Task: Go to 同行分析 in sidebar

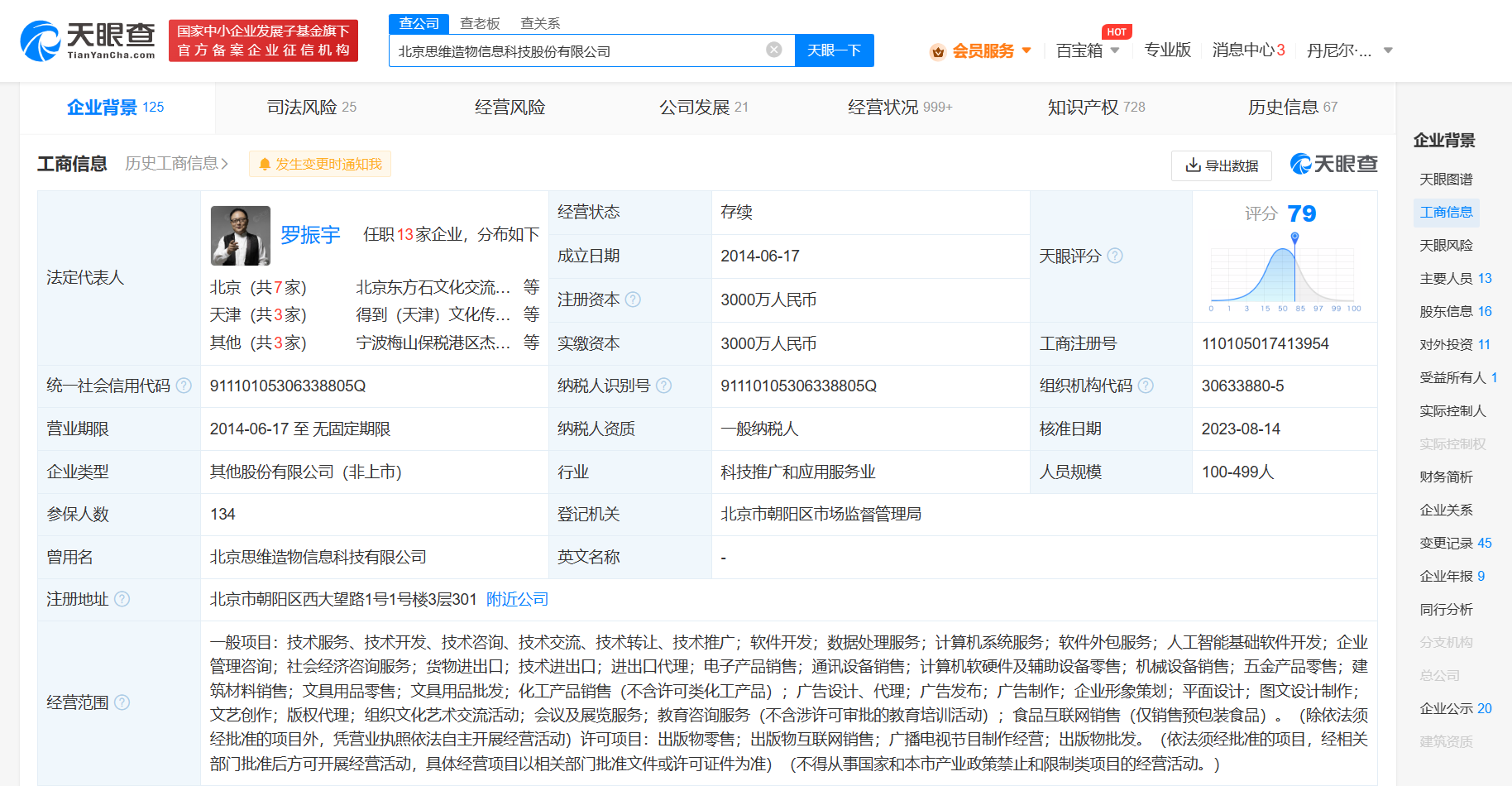Action: coord(1446,609)
